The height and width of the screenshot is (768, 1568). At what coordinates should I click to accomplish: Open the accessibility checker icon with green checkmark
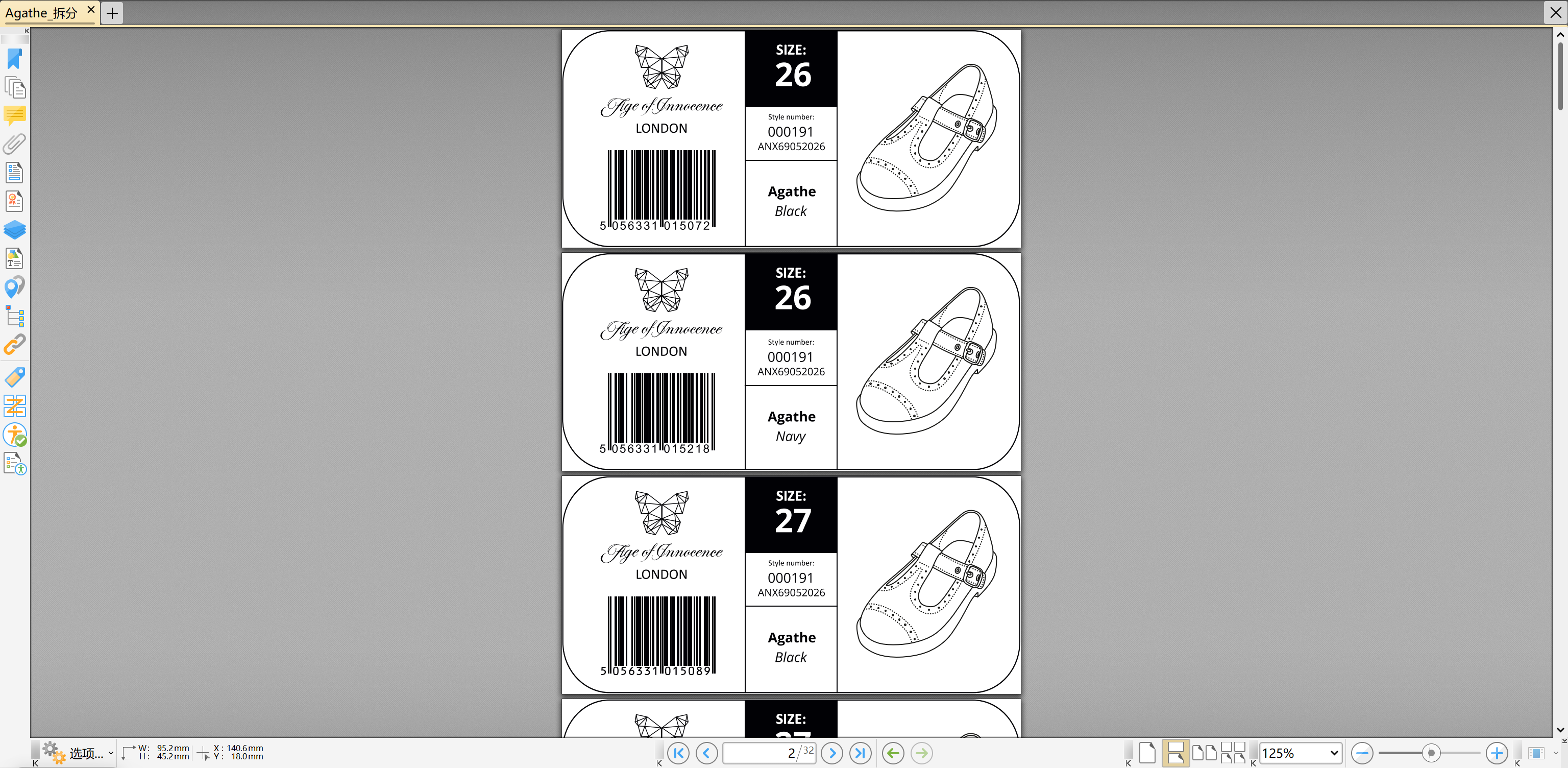(15, 434)
